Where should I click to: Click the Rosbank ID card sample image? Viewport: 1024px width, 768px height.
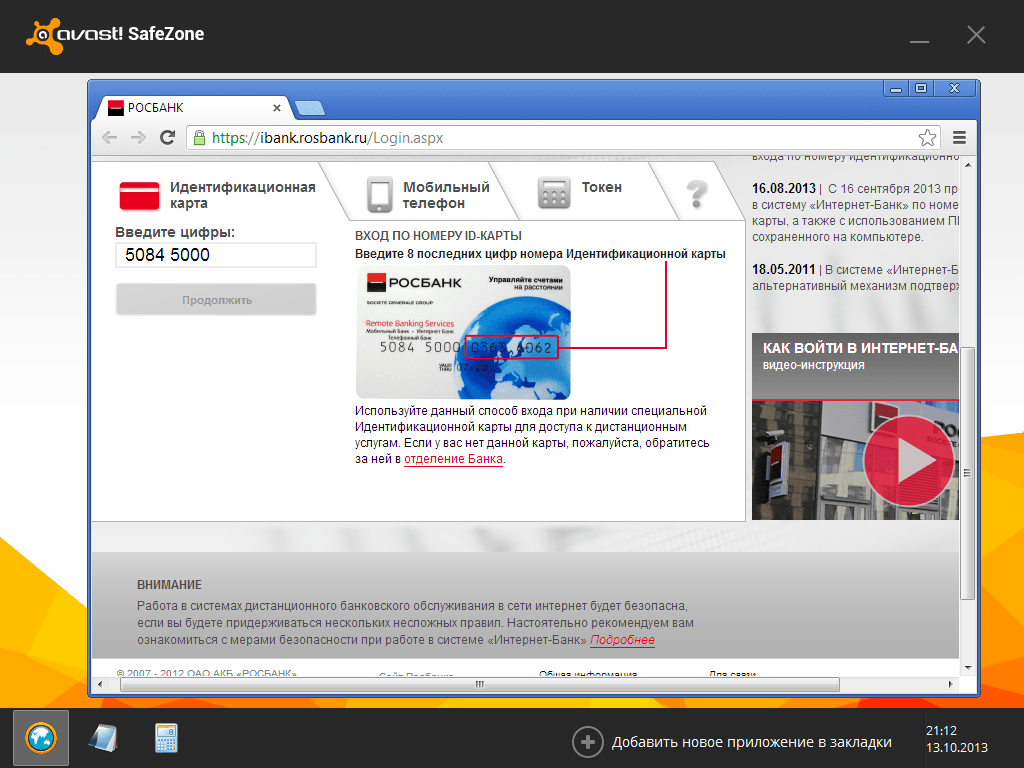click(463, 332)
